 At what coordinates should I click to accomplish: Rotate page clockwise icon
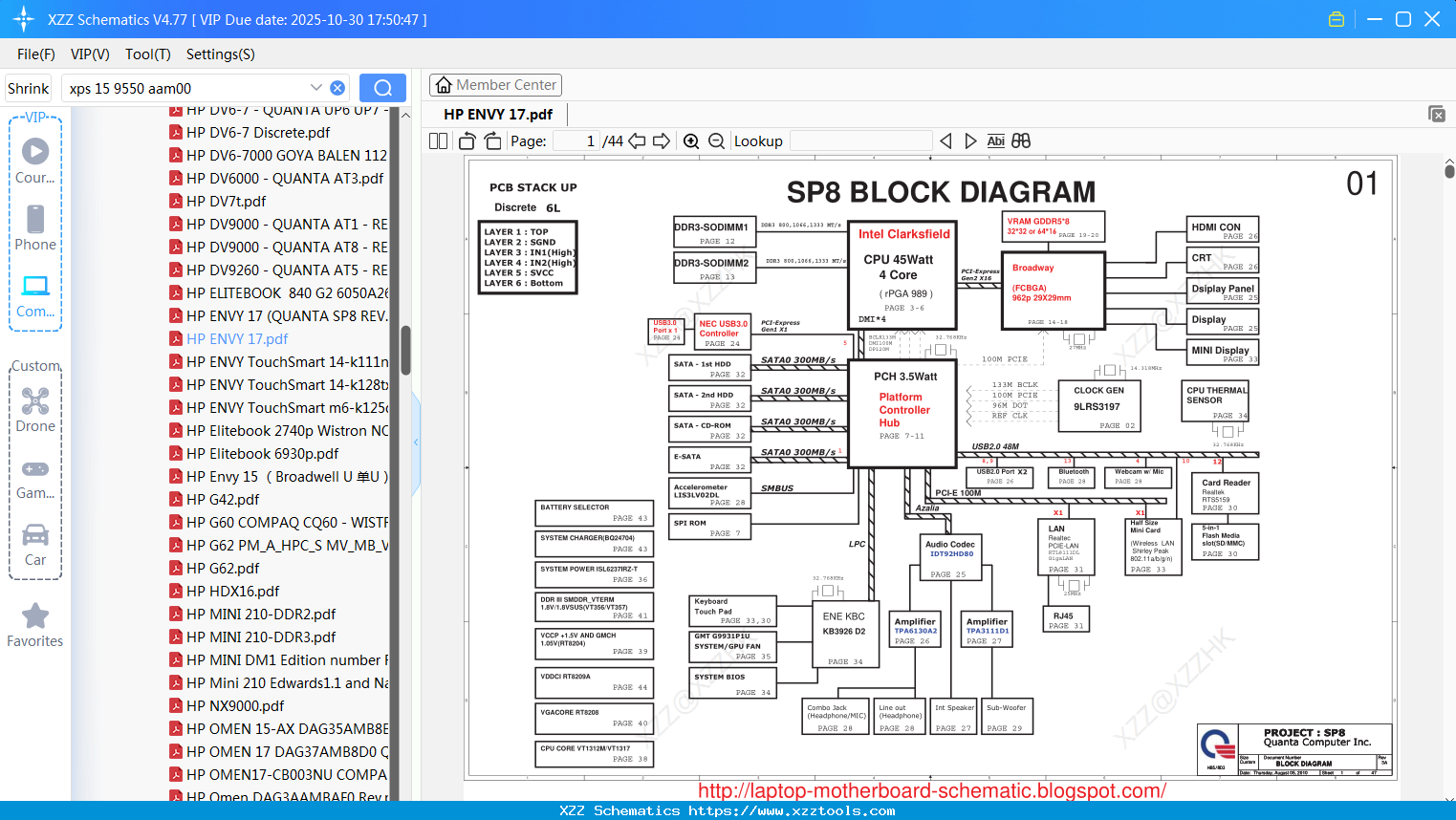click(493, 141)
